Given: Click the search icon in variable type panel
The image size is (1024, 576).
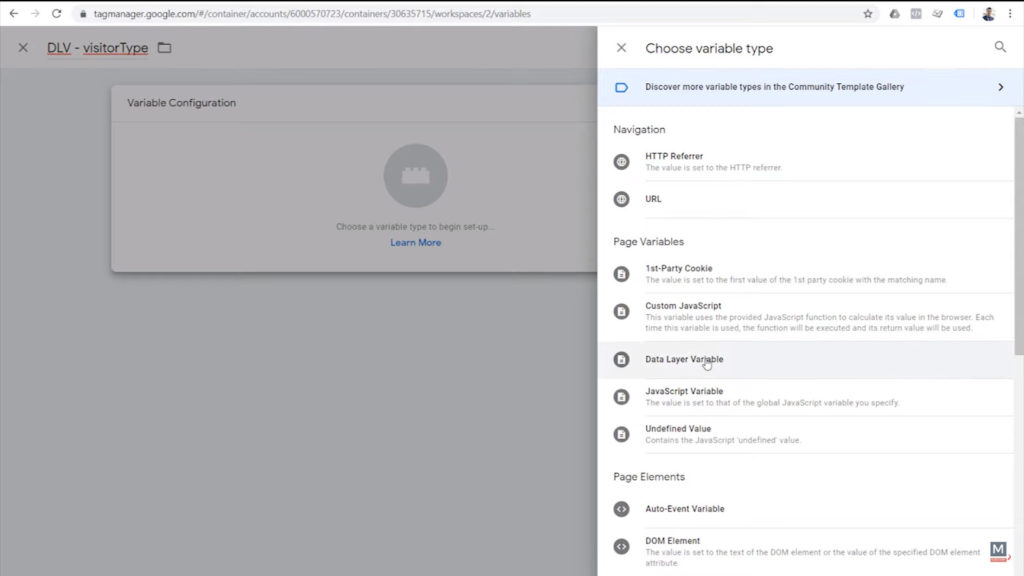Looking at the screenshot, I should point(1000,47).
